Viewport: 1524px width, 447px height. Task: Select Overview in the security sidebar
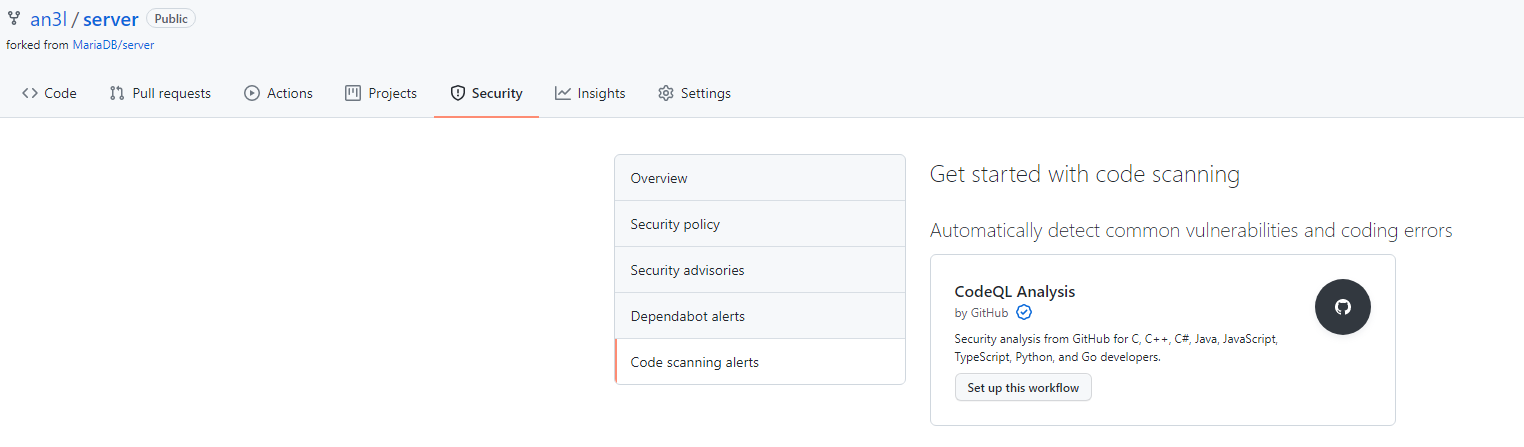[x=659, y=178]
